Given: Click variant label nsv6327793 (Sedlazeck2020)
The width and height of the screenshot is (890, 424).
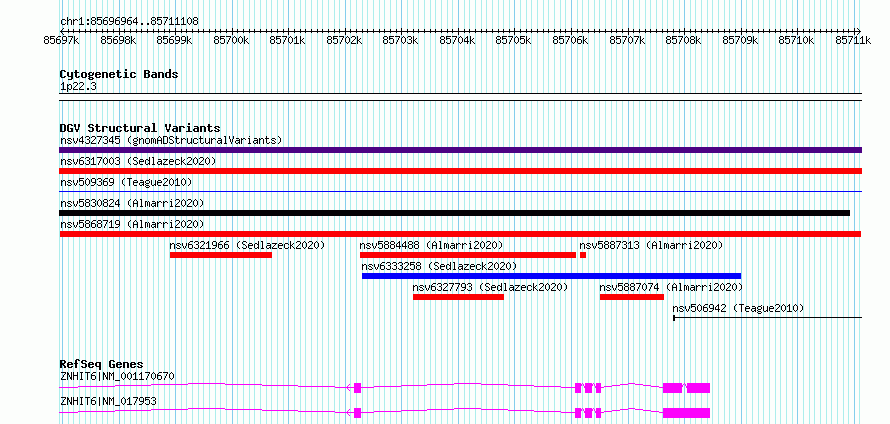Looking at the screenshot, I should 490,287.
